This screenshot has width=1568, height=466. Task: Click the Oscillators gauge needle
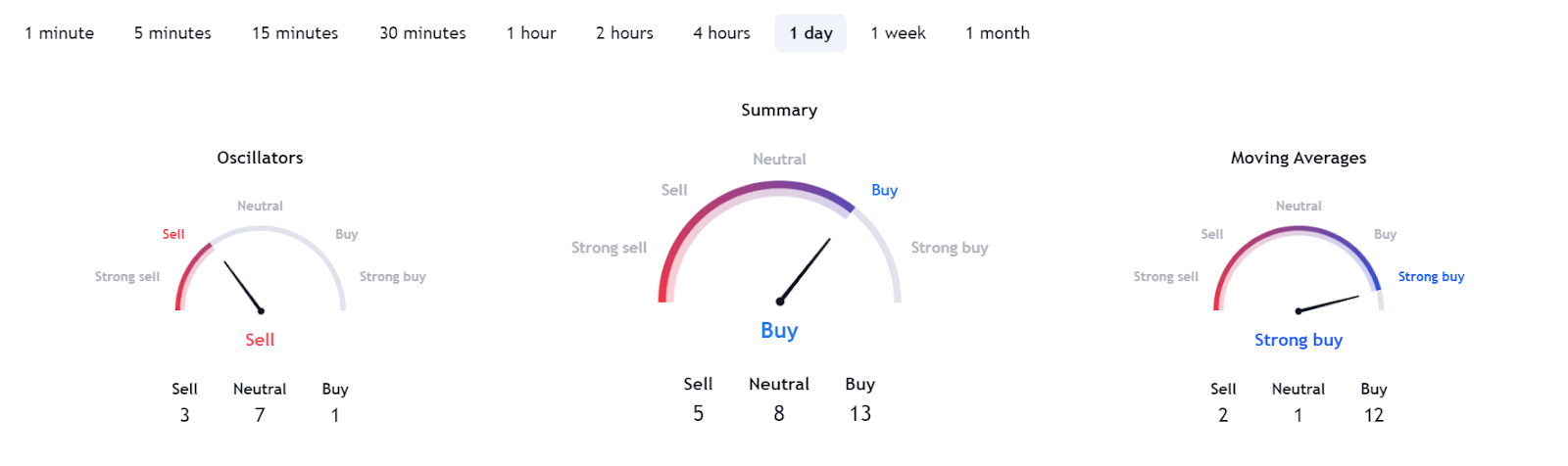tap(243, 286)
